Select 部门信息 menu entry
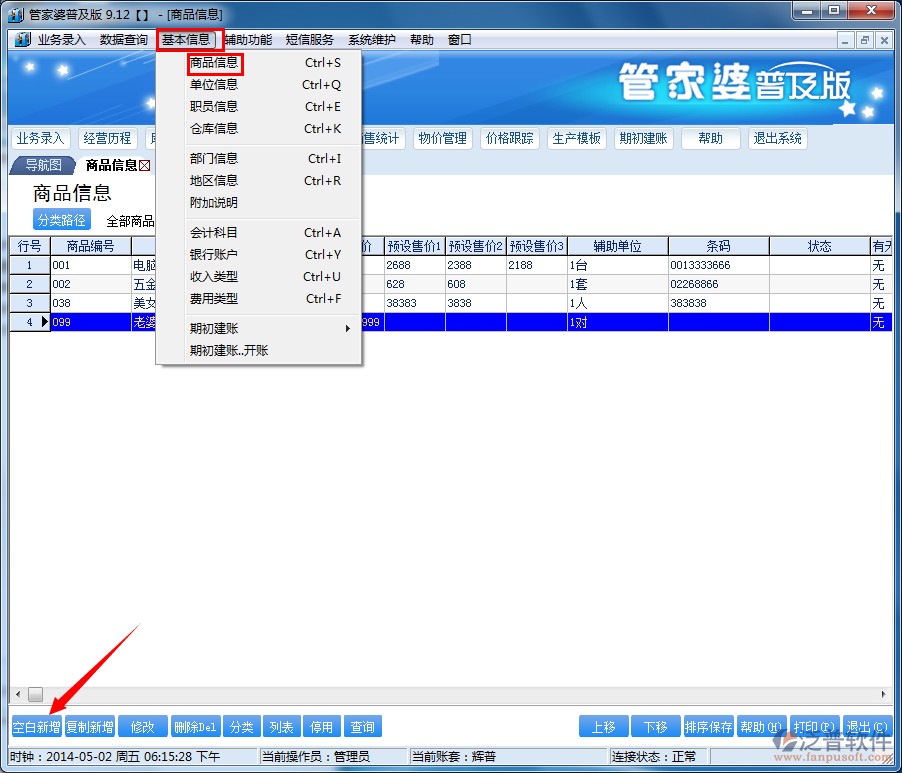The height and width of the screenshot is (773, 902). tap(259, 158)
